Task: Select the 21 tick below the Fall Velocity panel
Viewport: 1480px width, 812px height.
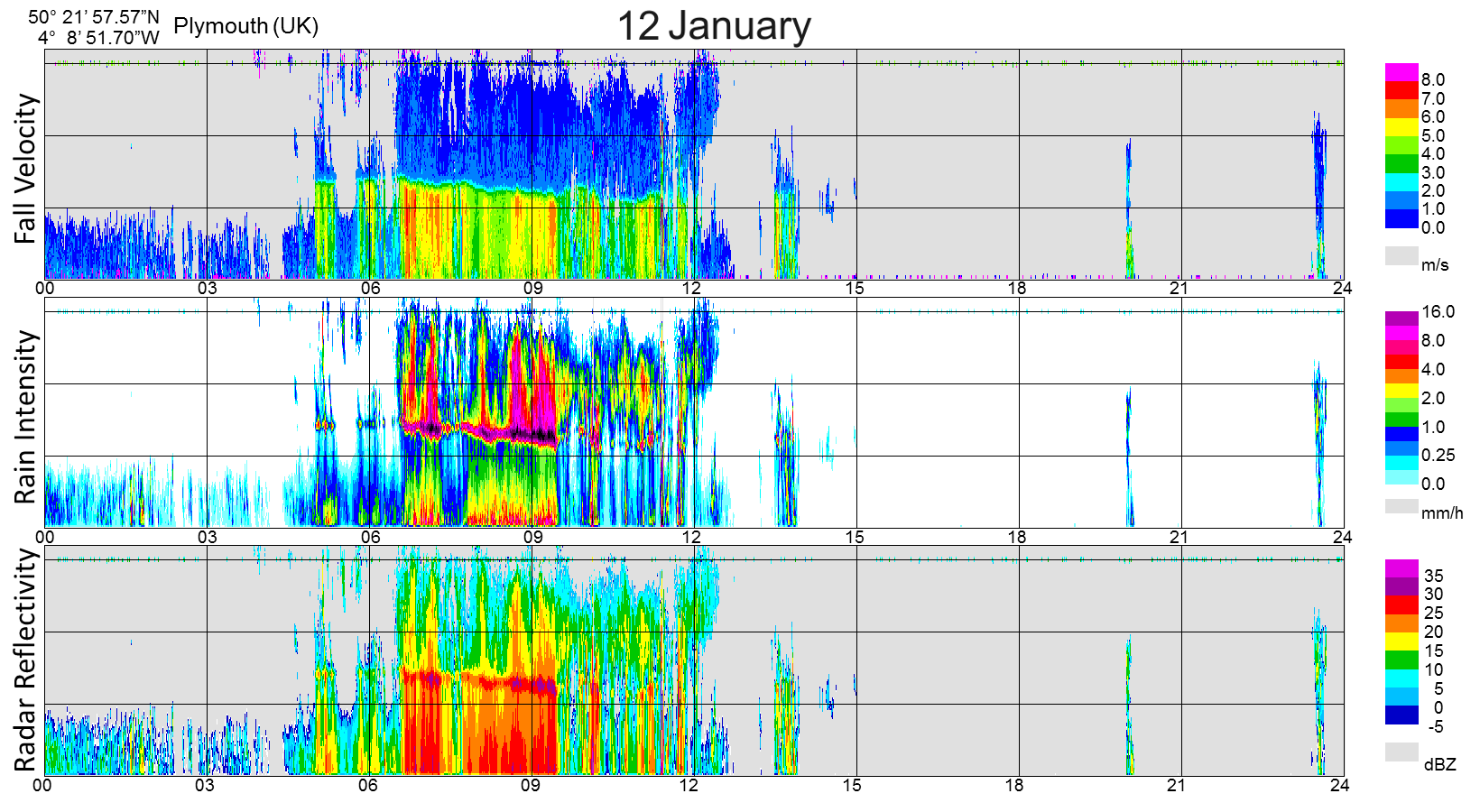Action: point(1179,288)
